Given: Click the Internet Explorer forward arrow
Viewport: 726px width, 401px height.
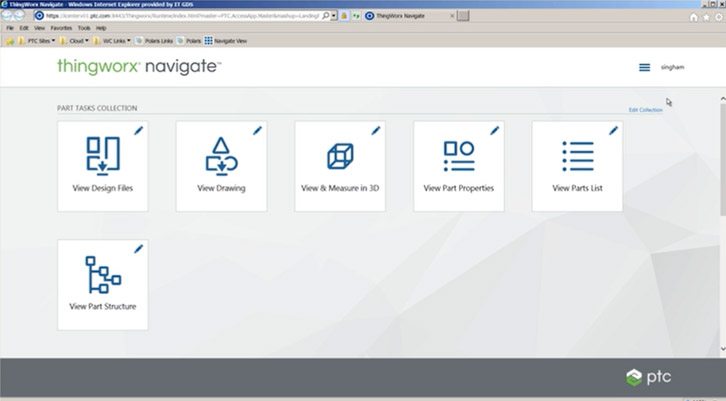Looking at the screenshot, I should (x=19, y=15).
